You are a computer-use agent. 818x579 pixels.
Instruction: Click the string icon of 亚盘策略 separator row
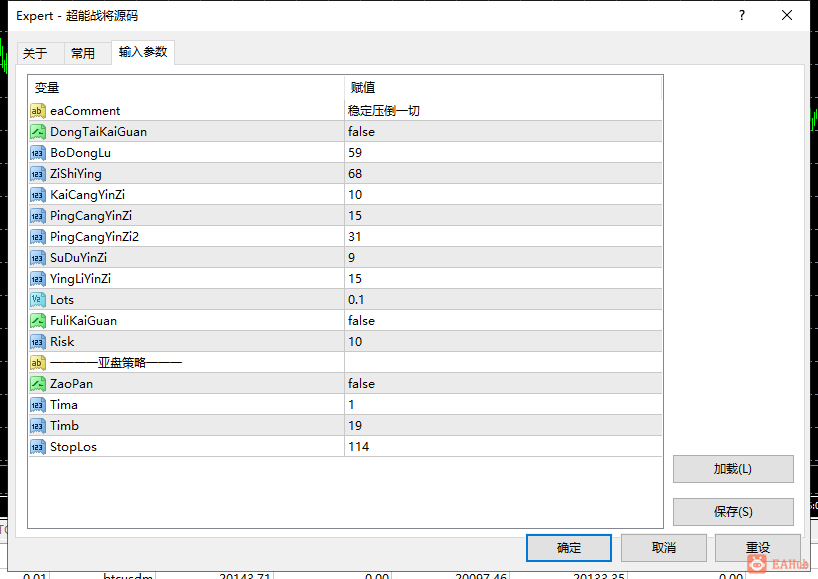[x=38, y=363]
